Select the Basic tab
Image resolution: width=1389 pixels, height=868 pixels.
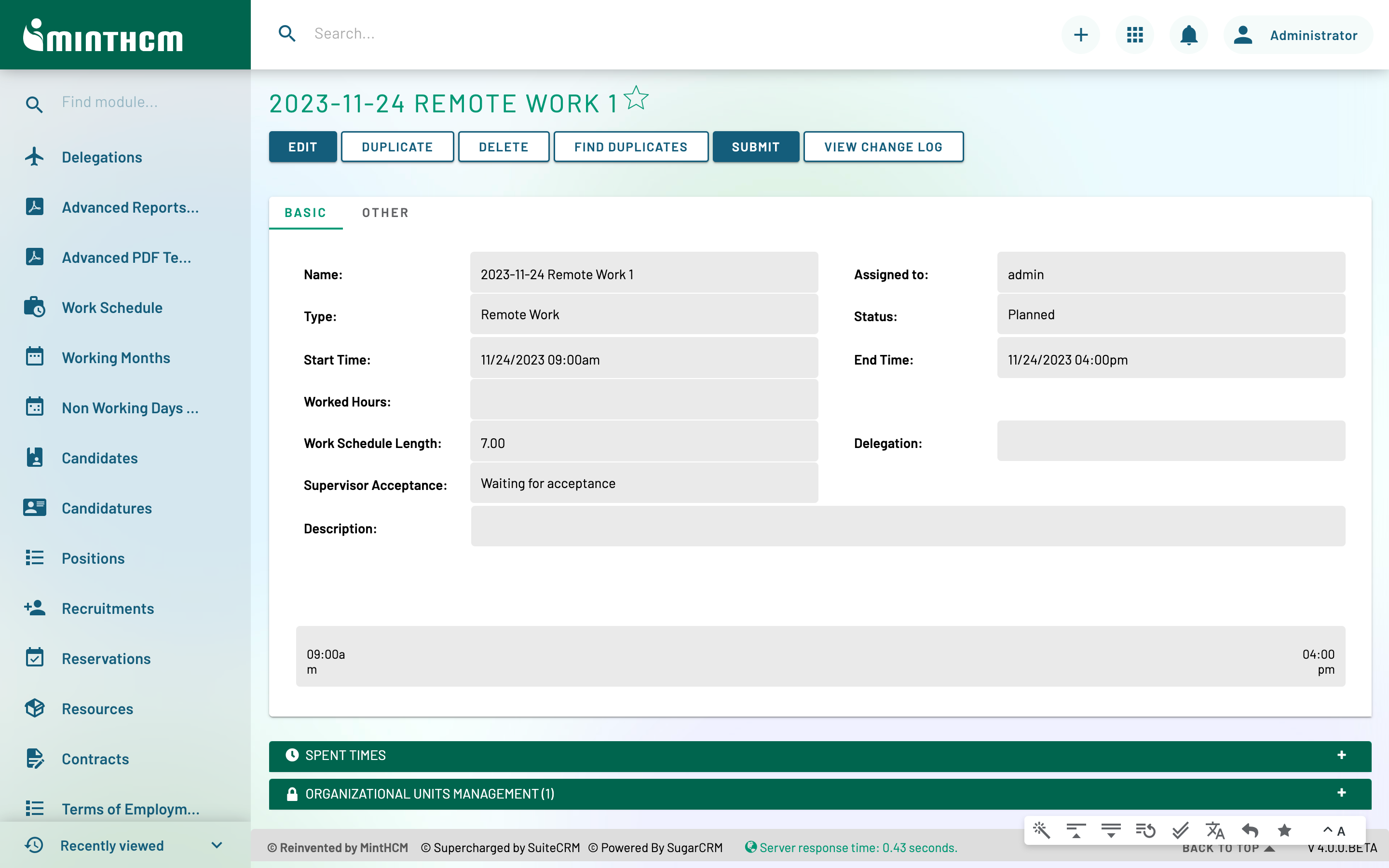pyautogui.click(x=305, y=213)
